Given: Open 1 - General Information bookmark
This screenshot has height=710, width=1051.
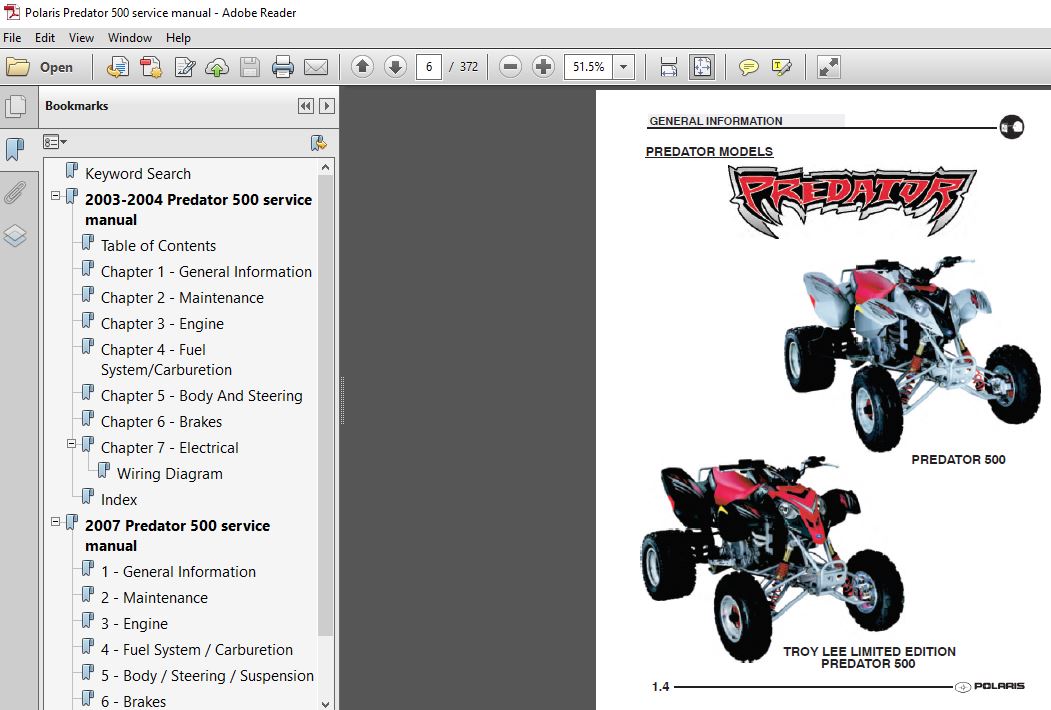Looking at the screenshot, I should click(x=178, y=571).
